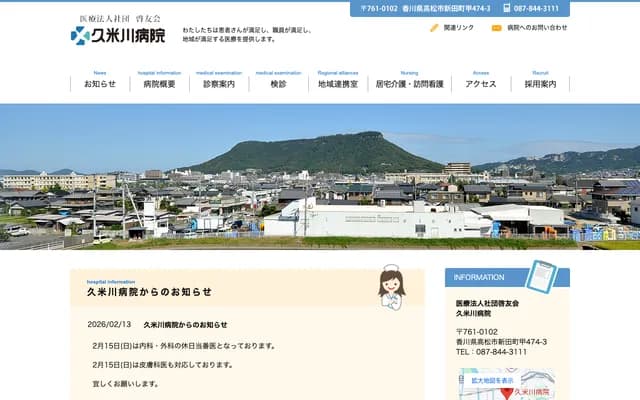The image size is (640, 400).
Task: Click the header address 〒761-0102 香川県高松市新田町甲474-3
Action: pos(425,8)
